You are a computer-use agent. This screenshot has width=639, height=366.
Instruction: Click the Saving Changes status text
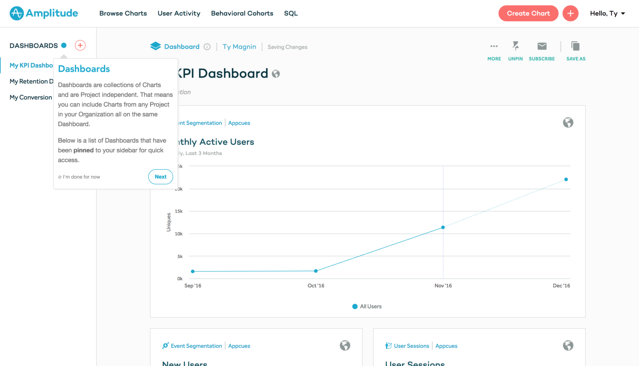point(287,47)
